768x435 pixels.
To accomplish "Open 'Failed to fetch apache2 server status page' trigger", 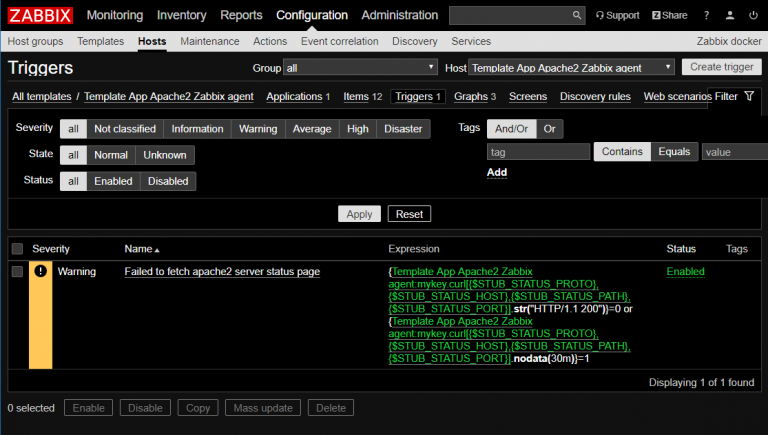I will tap(222, 271).
